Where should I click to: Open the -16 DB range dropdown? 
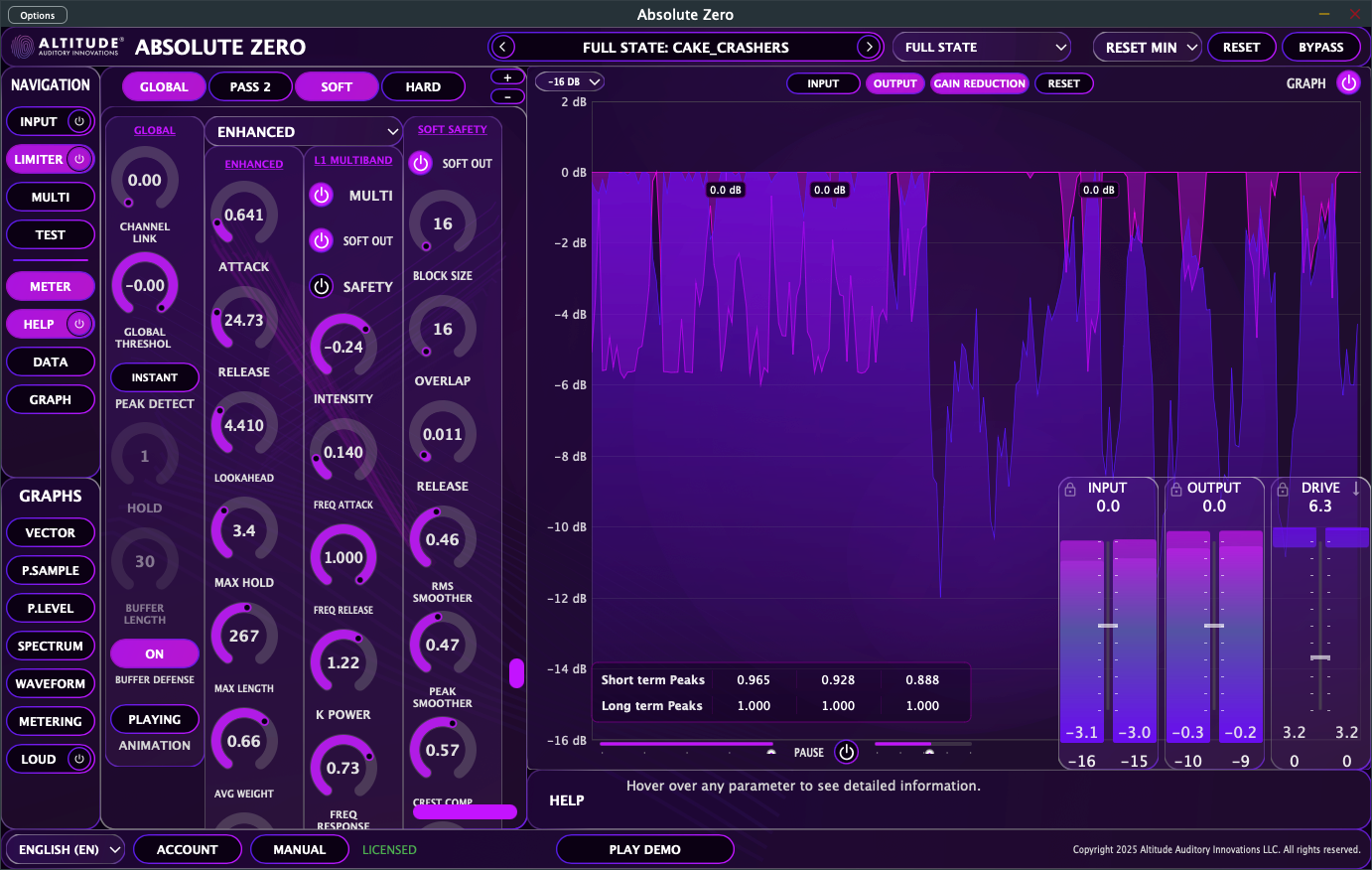(569, 83)
